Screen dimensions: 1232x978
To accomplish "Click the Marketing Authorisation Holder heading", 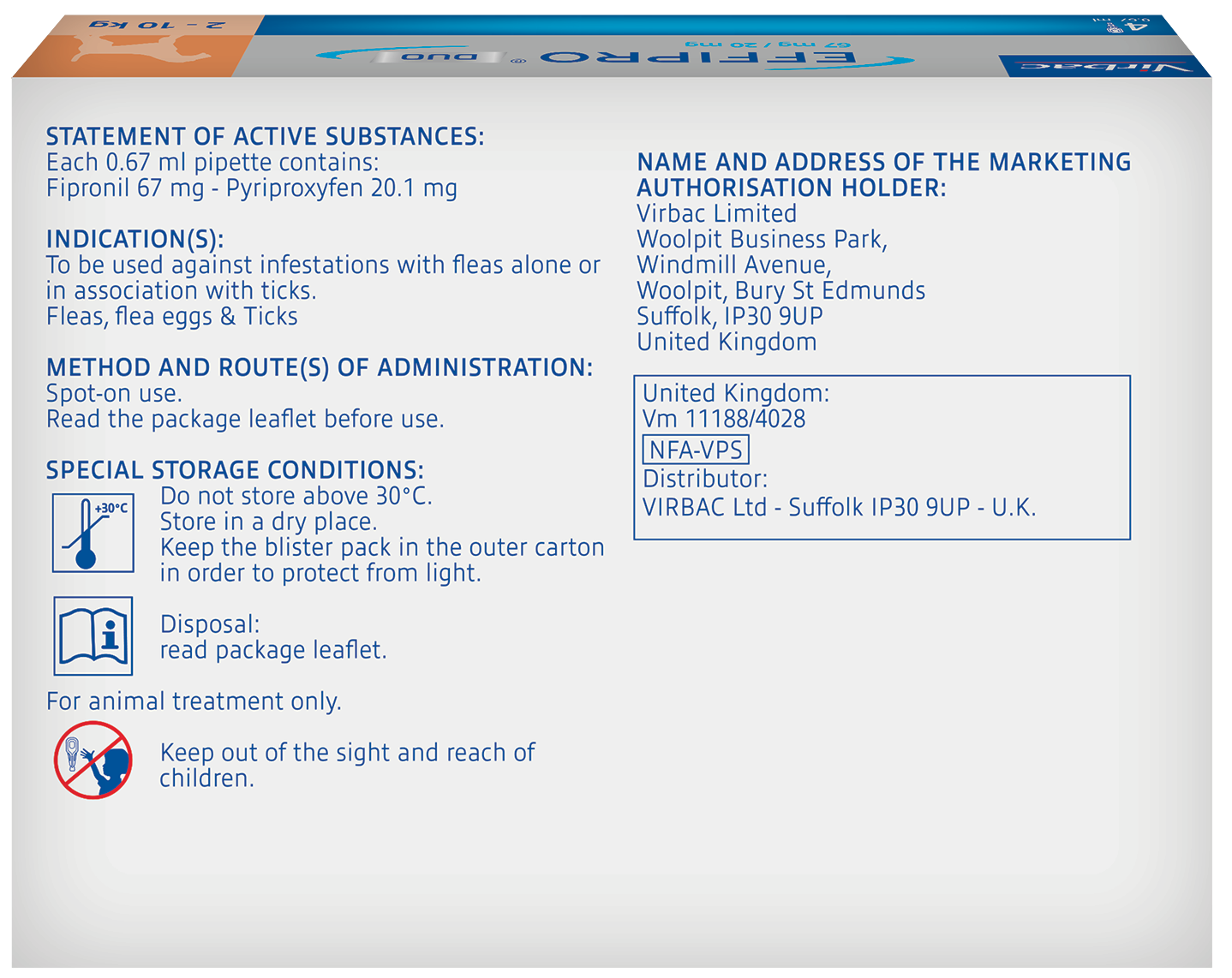I will coord(883,175).
